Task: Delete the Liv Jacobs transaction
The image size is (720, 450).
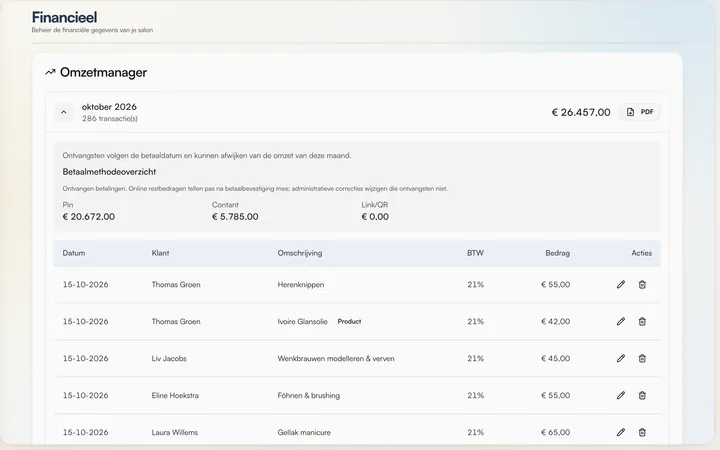Action: coord(642,359)
